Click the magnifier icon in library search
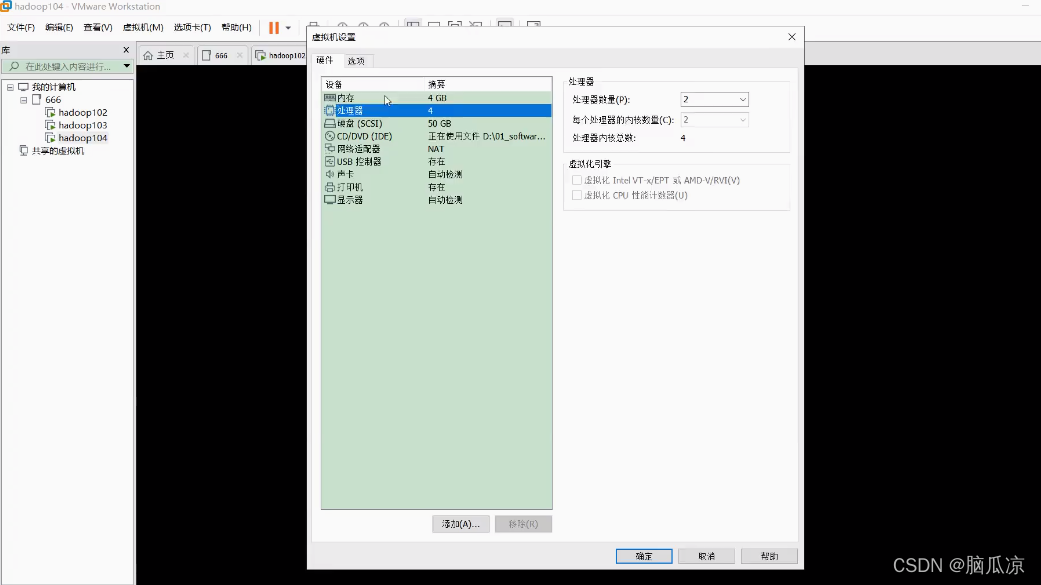Viewport: 1041px width, 585px height. (x=14, y=66)
